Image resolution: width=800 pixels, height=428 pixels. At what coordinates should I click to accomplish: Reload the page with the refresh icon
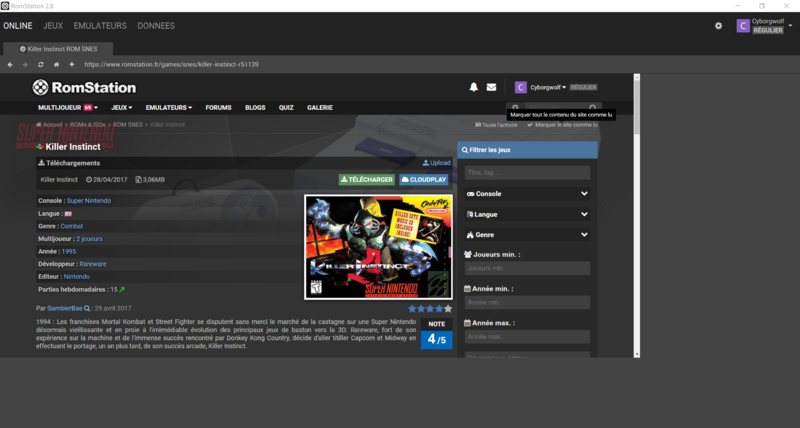pos(40,64)
